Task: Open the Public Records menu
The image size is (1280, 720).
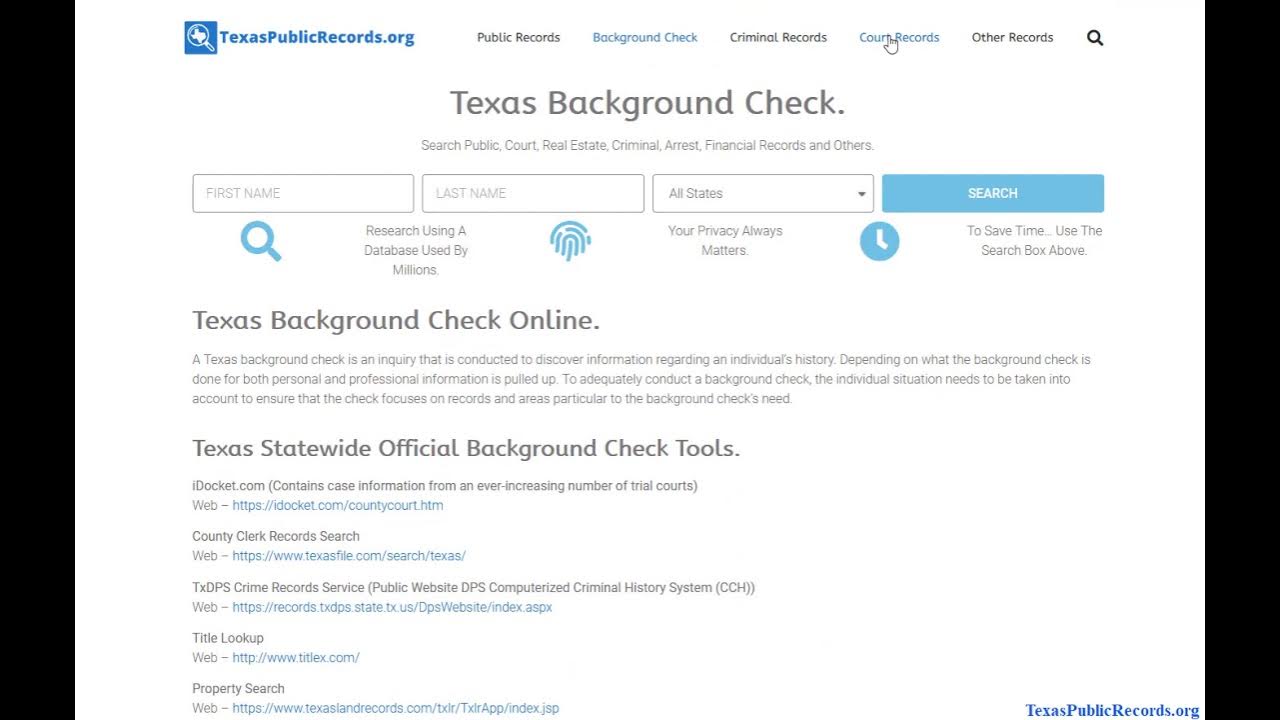Action: tap(518, 38)
